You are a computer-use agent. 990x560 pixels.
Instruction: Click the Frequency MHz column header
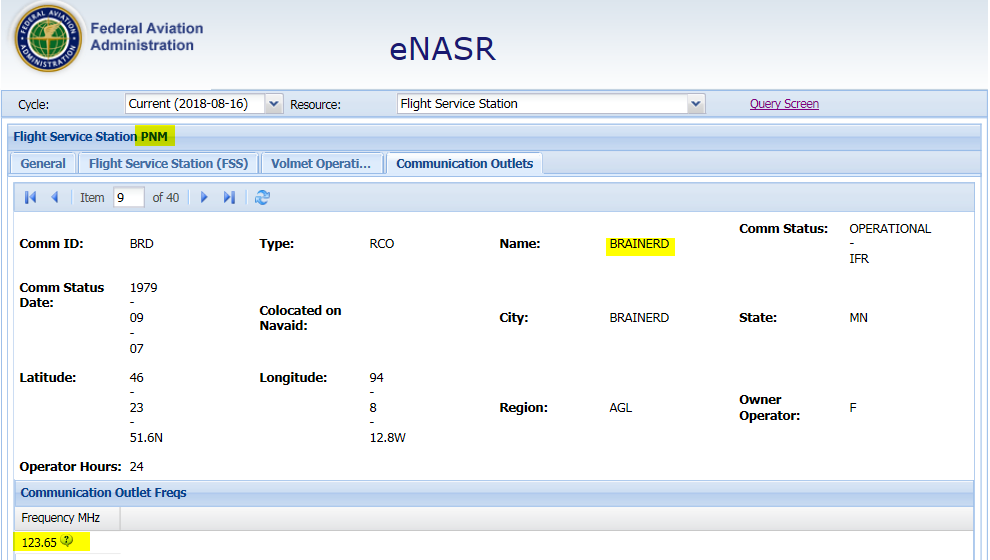67,518
